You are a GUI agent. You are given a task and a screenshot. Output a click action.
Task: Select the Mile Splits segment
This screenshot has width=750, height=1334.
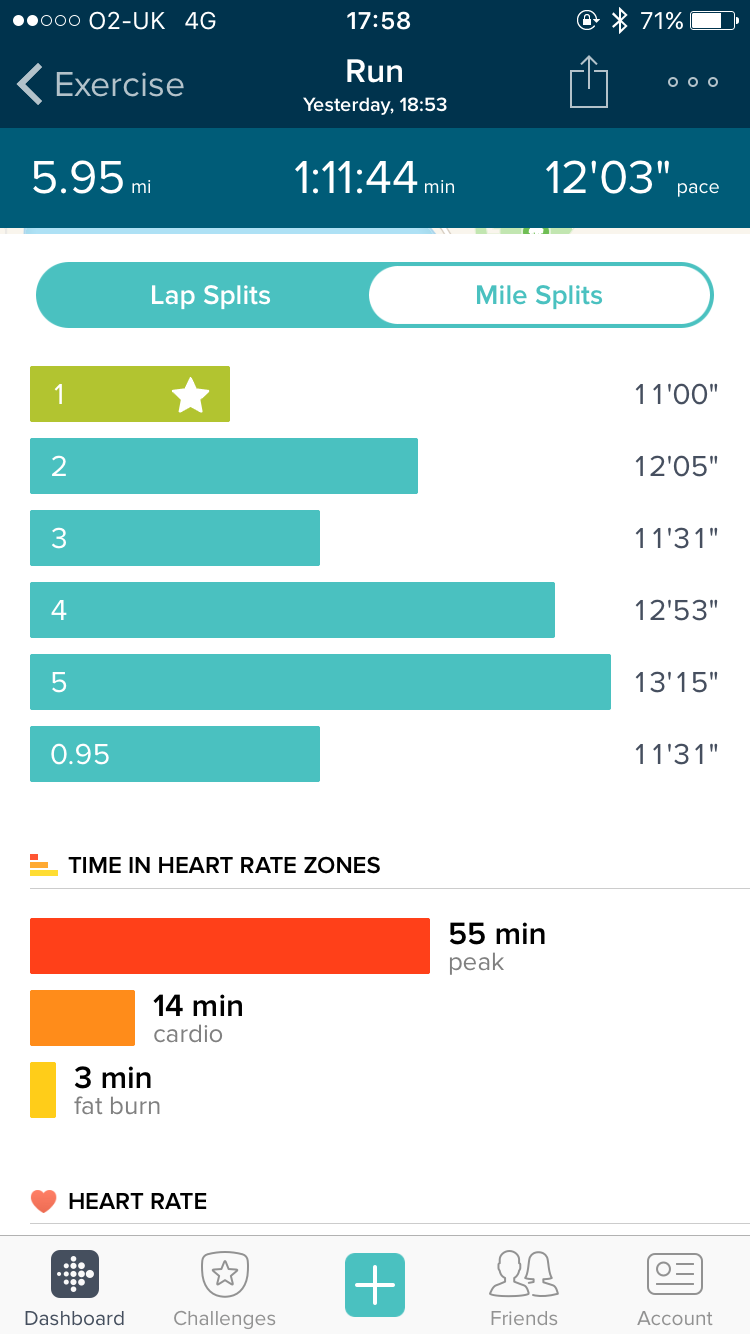coord(539,296)
